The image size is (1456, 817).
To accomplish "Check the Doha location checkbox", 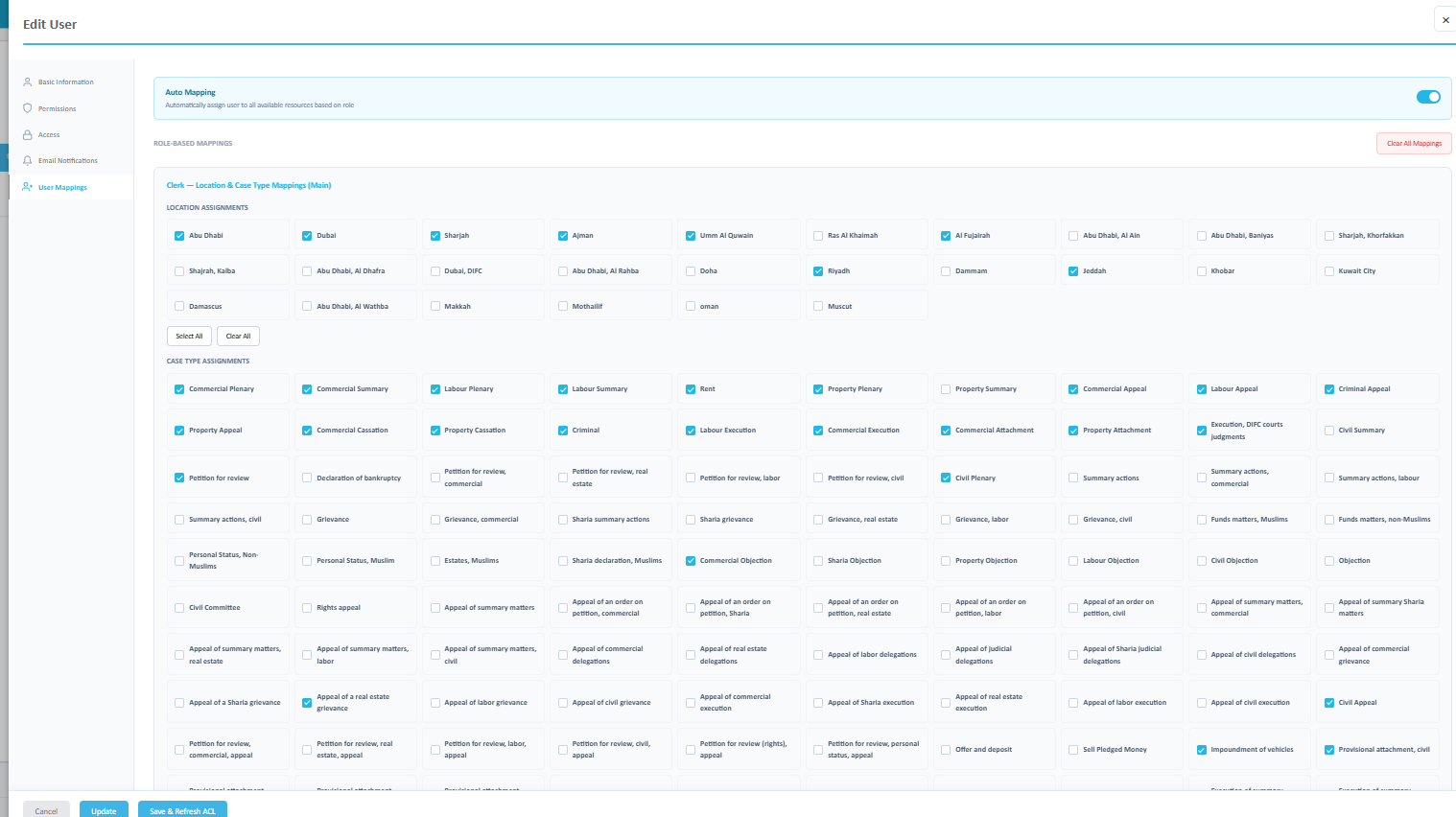I will 691,271.
